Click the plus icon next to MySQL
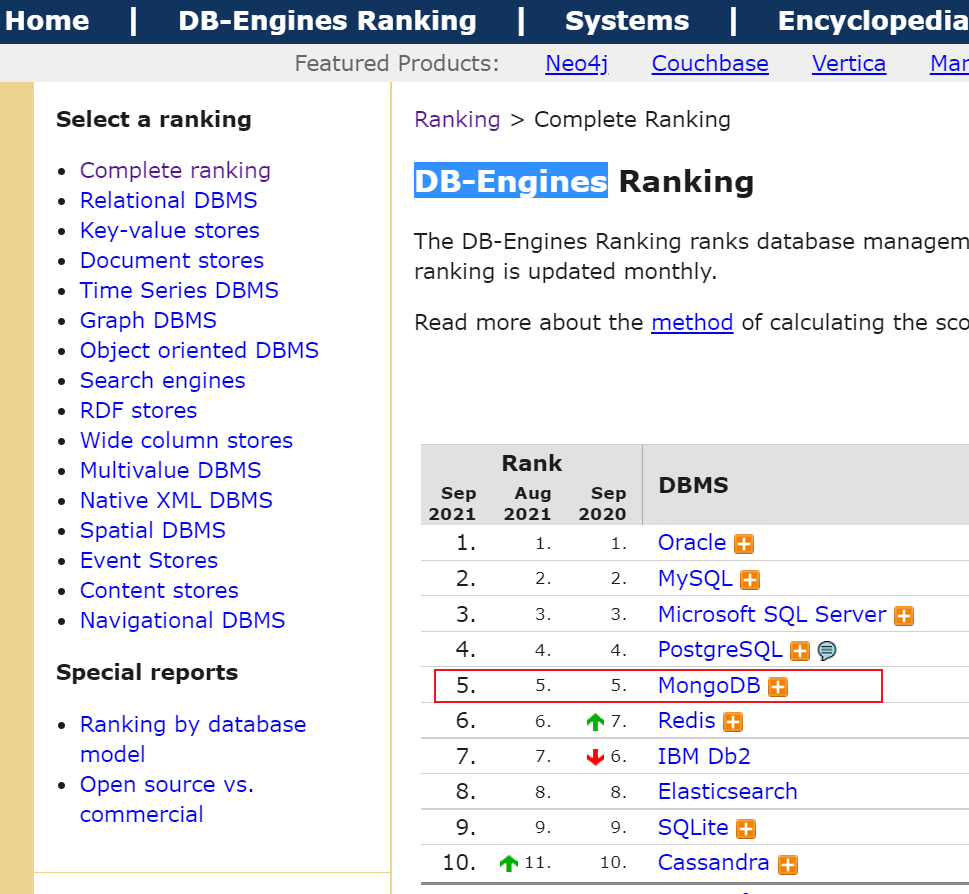This screenshot has height=894, width=969. [x=750, y=580]
